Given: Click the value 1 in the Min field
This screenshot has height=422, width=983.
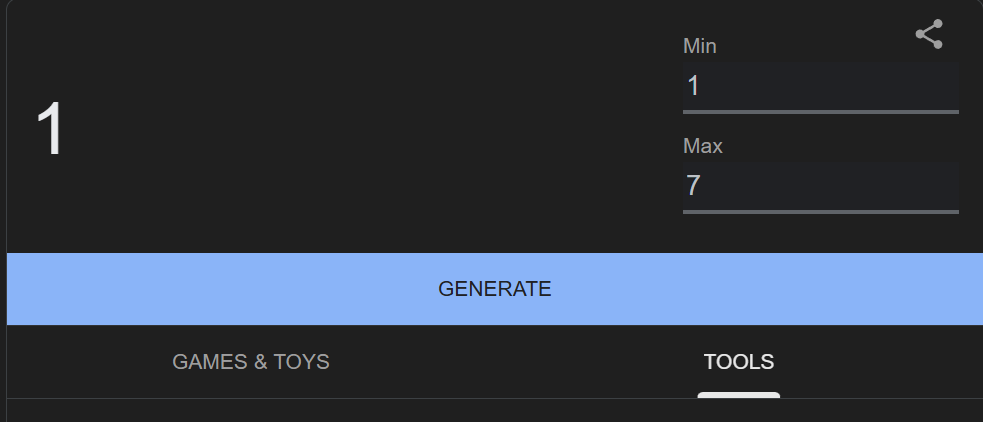Looking at the screenshot, I should (692, 86).
